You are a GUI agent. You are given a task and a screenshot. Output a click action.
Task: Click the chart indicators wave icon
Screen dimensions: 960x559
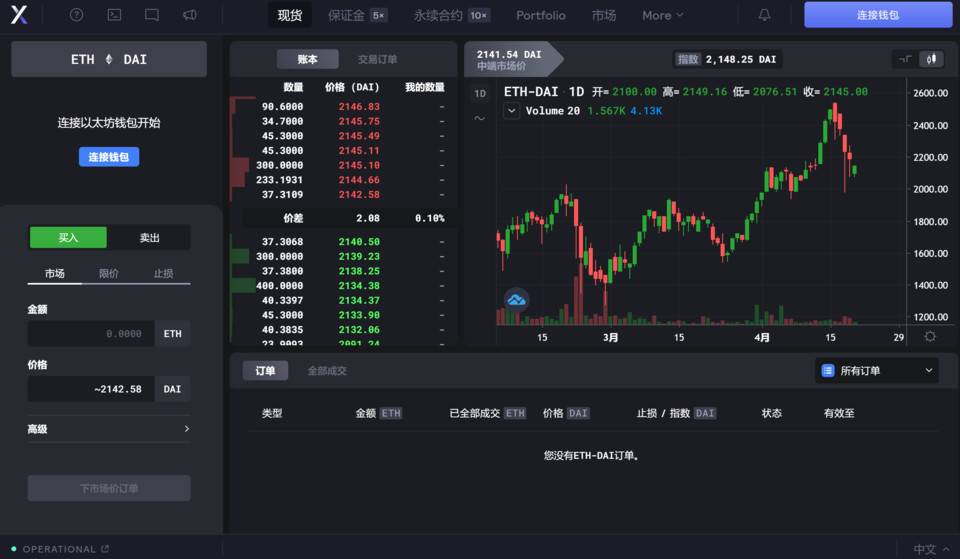(x=480, y=118)
